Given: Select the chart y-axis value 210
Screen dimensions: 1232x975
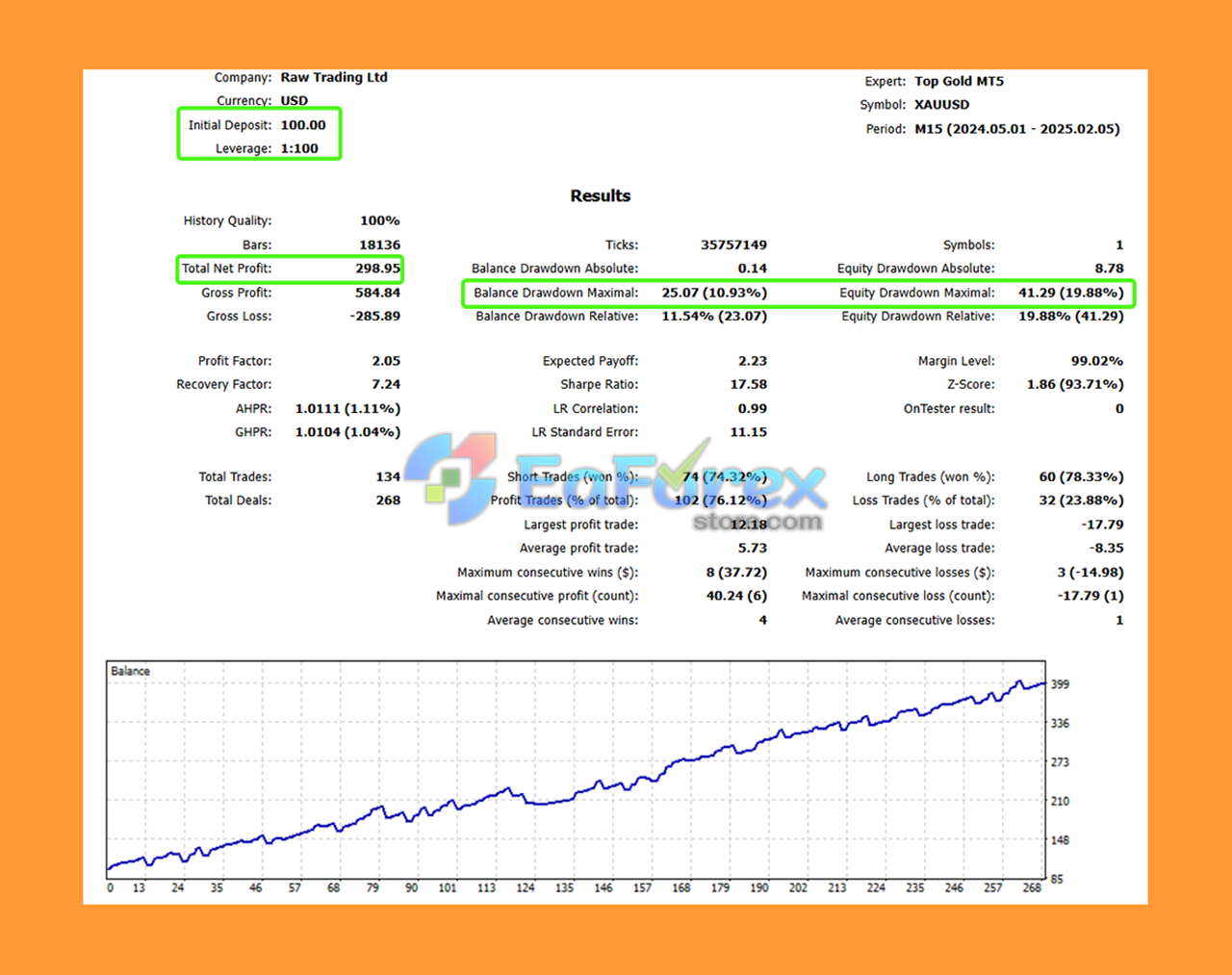Looking at the screenshot, I should 1060,801.
